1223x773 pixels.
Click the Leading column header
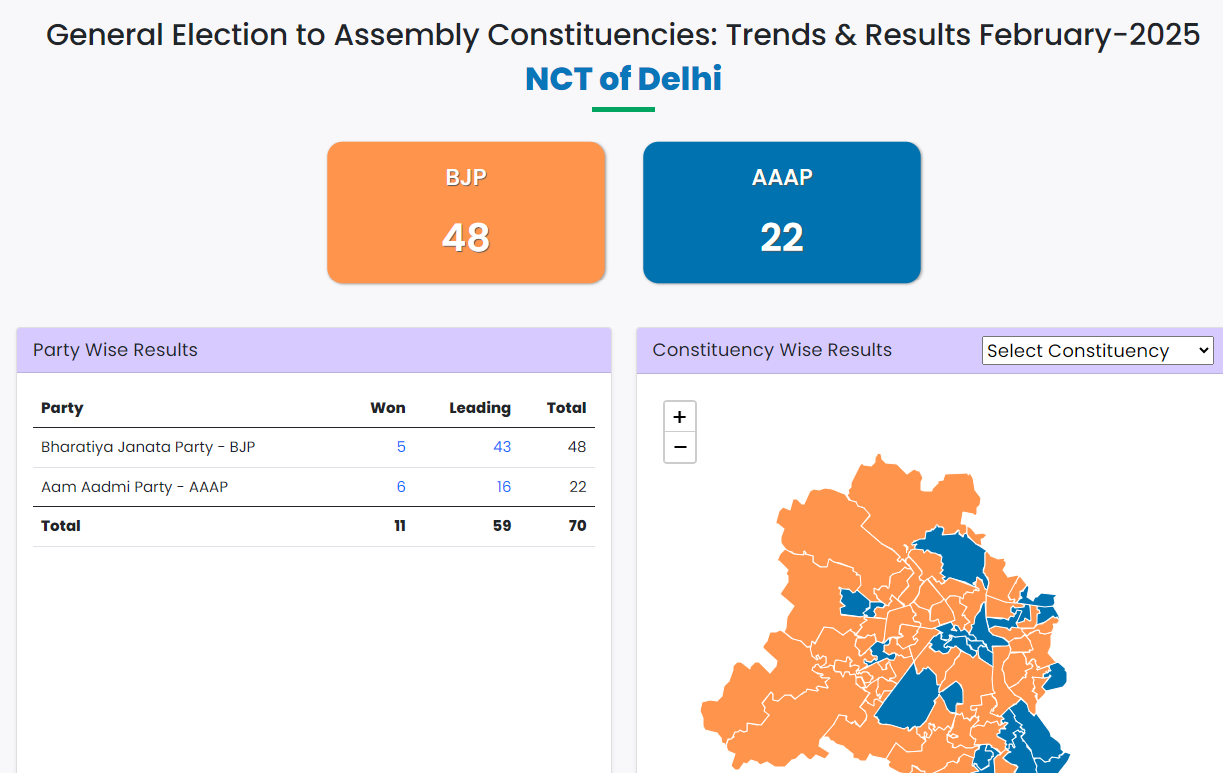tap(480, 408)
